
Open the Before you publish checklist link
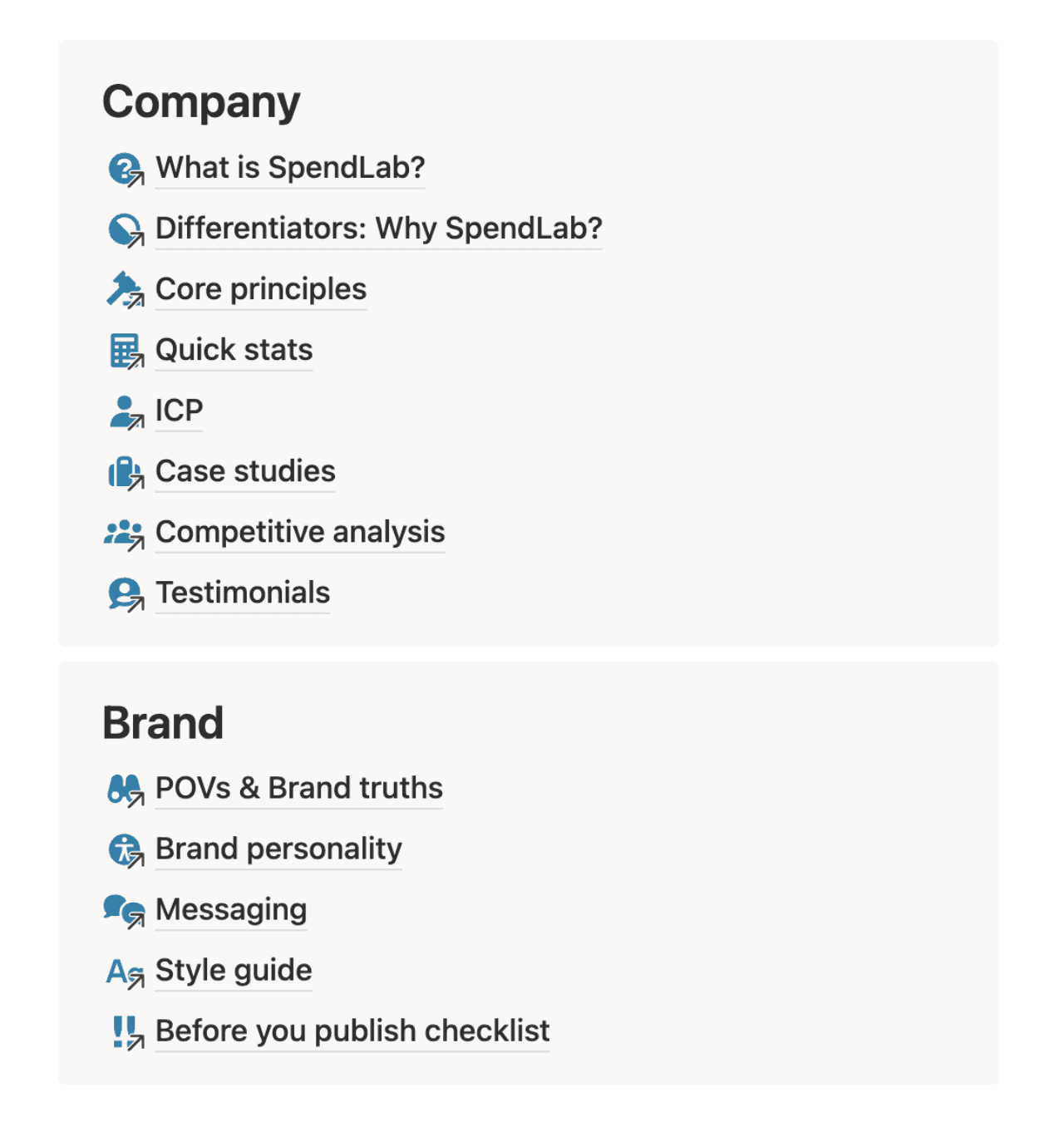coord(352,1031)
